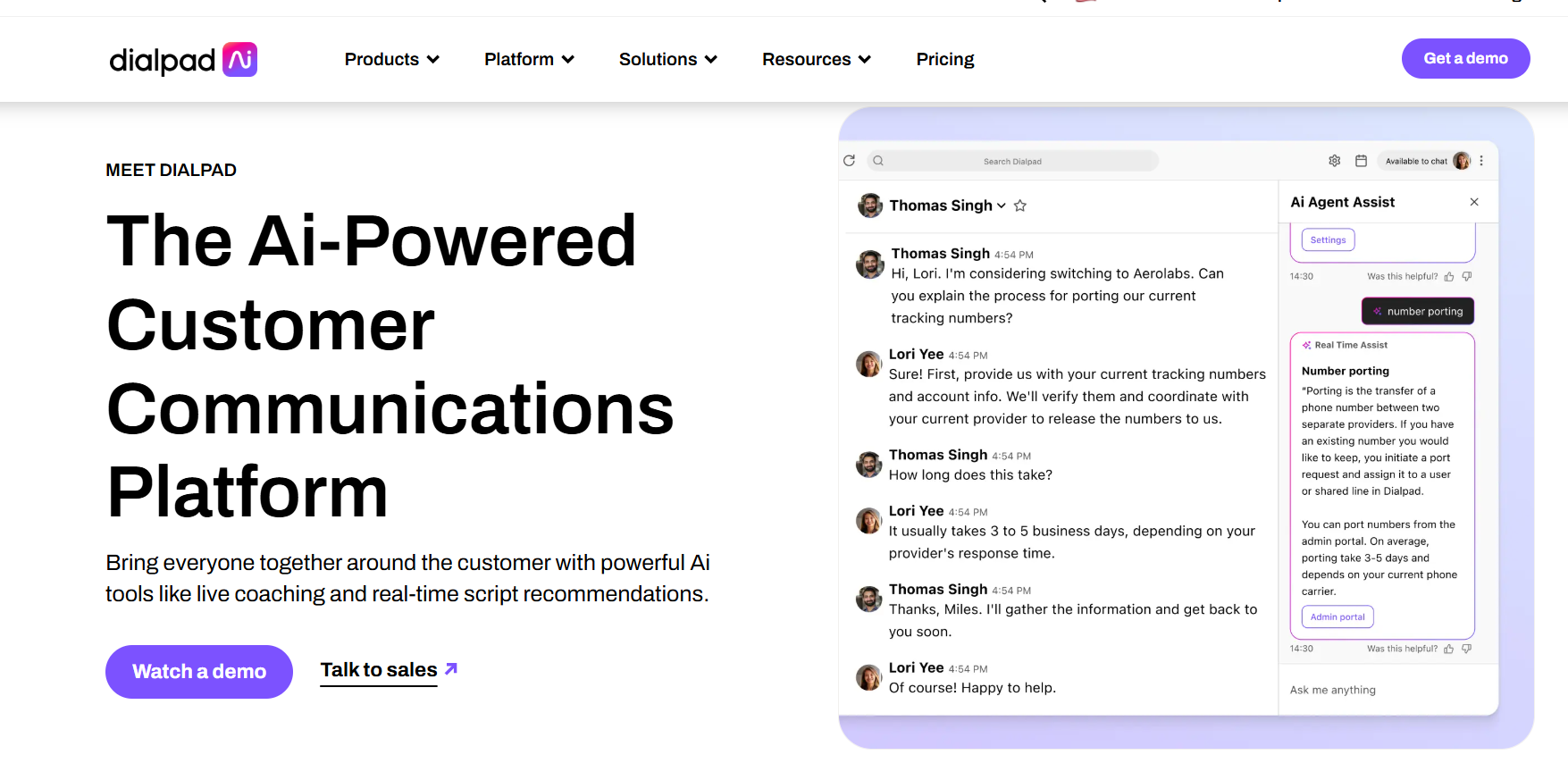Click the arrow icon beside Talk to sales

click(x=451, y=668)
